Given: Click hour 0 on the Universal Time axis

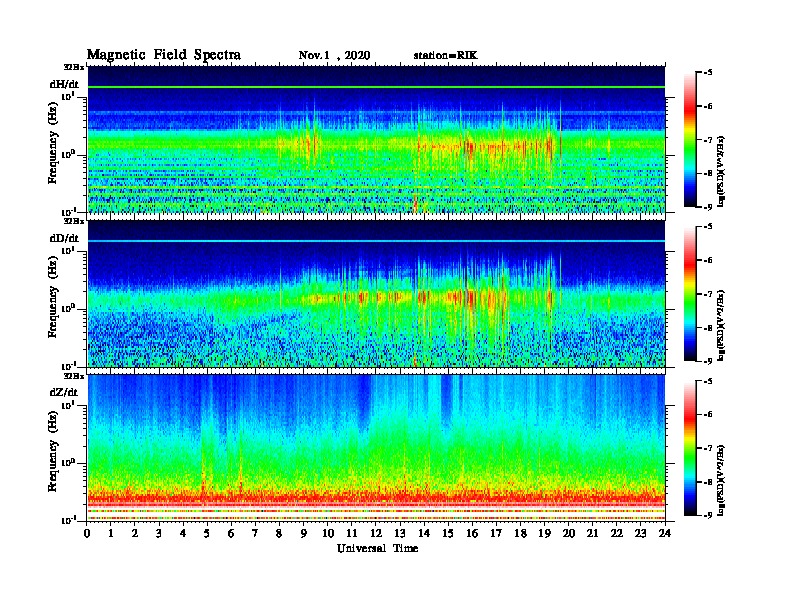Looking at the screenshot, I should [x=87, y=534].
